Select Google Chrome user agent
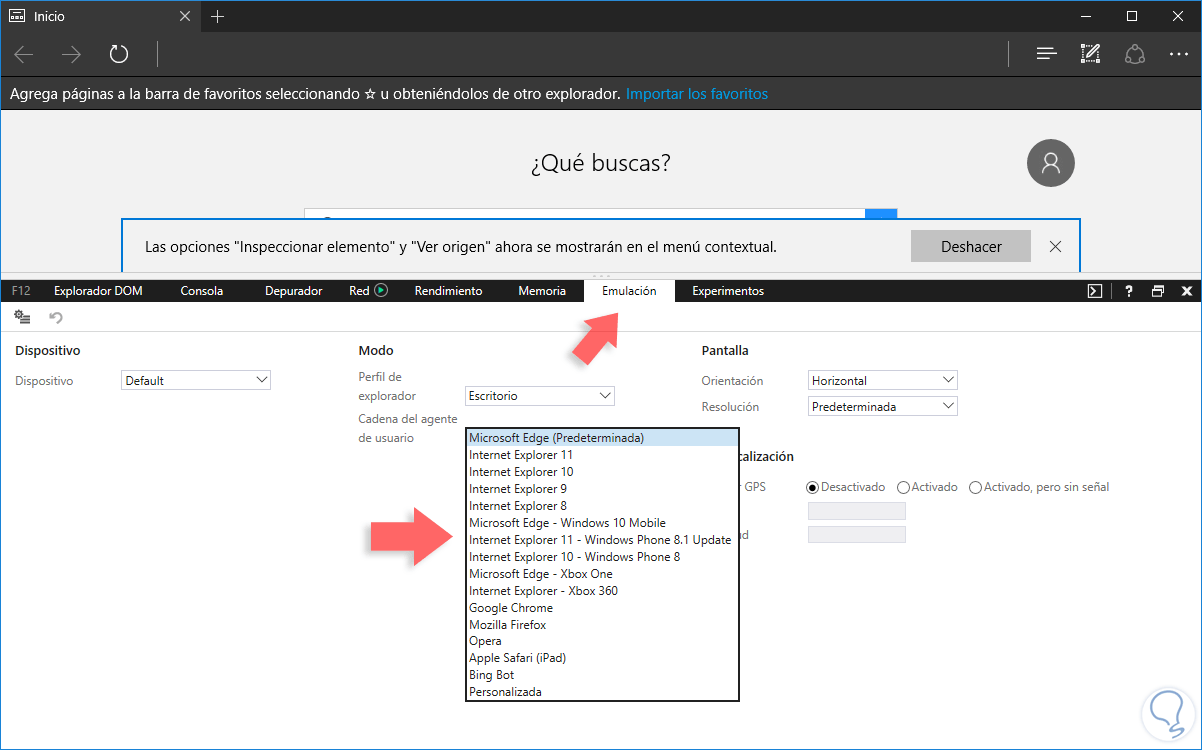This screenshot has height=750, width=1202. pyautogui.click(x=602, y=608)
